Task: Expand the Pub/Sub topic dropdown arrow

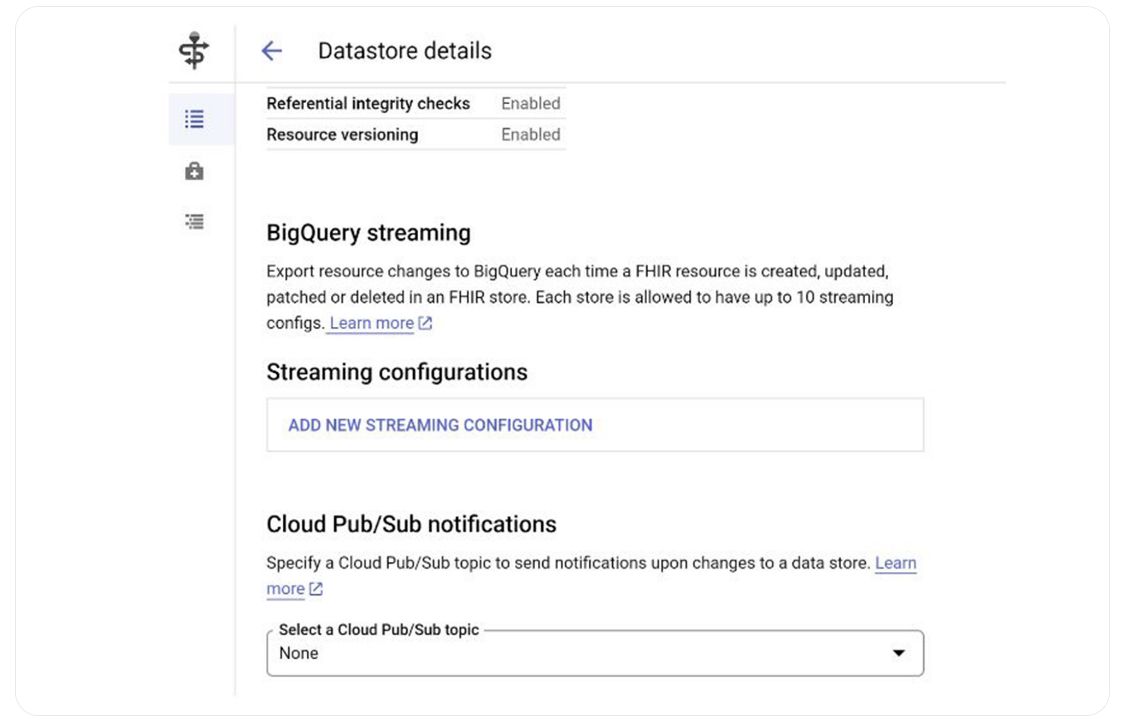Action: [898, 653]
